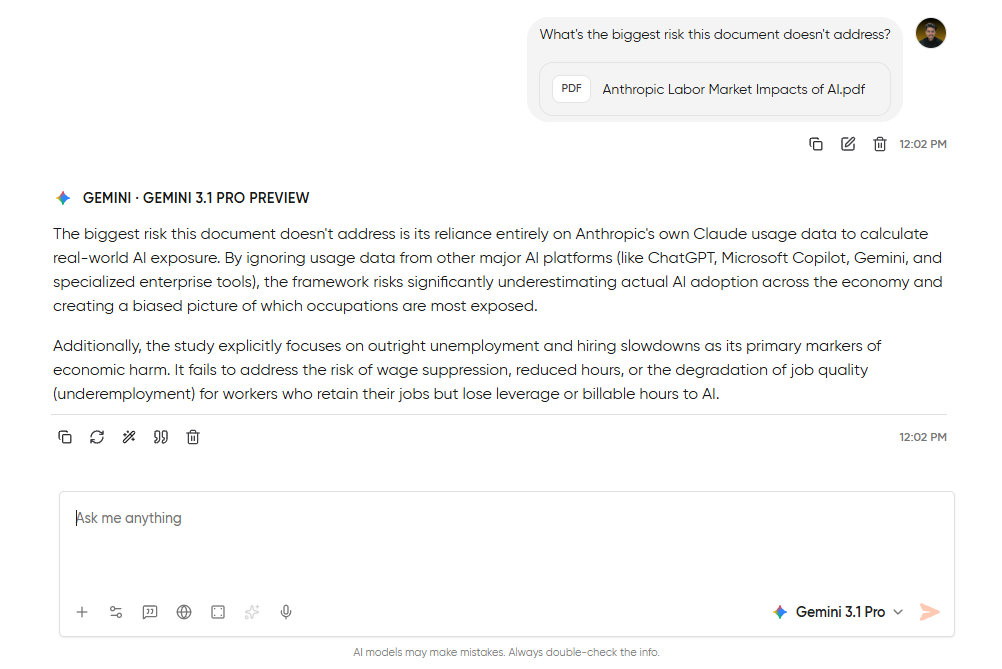Toggle the sparkle enhancement icon
Screen dimensions: 1002x669
(x=252, y=611)
